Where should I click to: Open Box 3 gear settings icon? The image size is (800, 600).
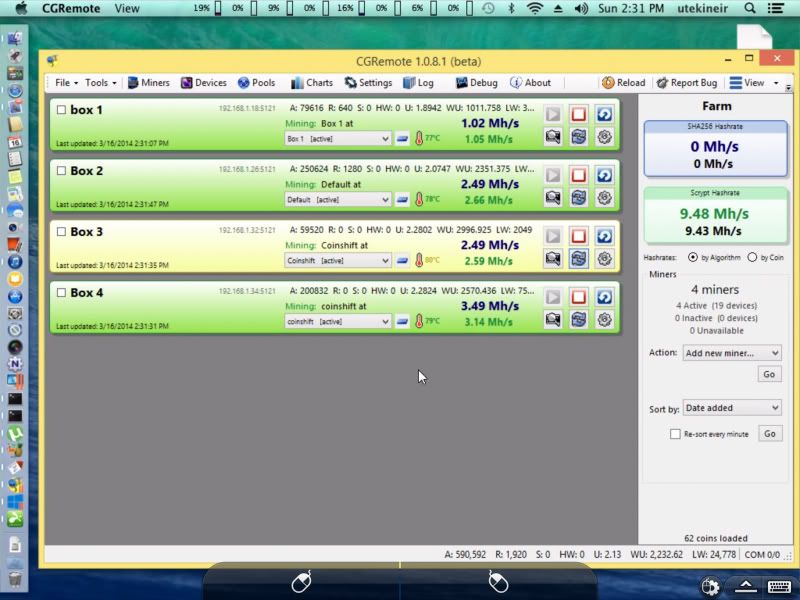604,259
